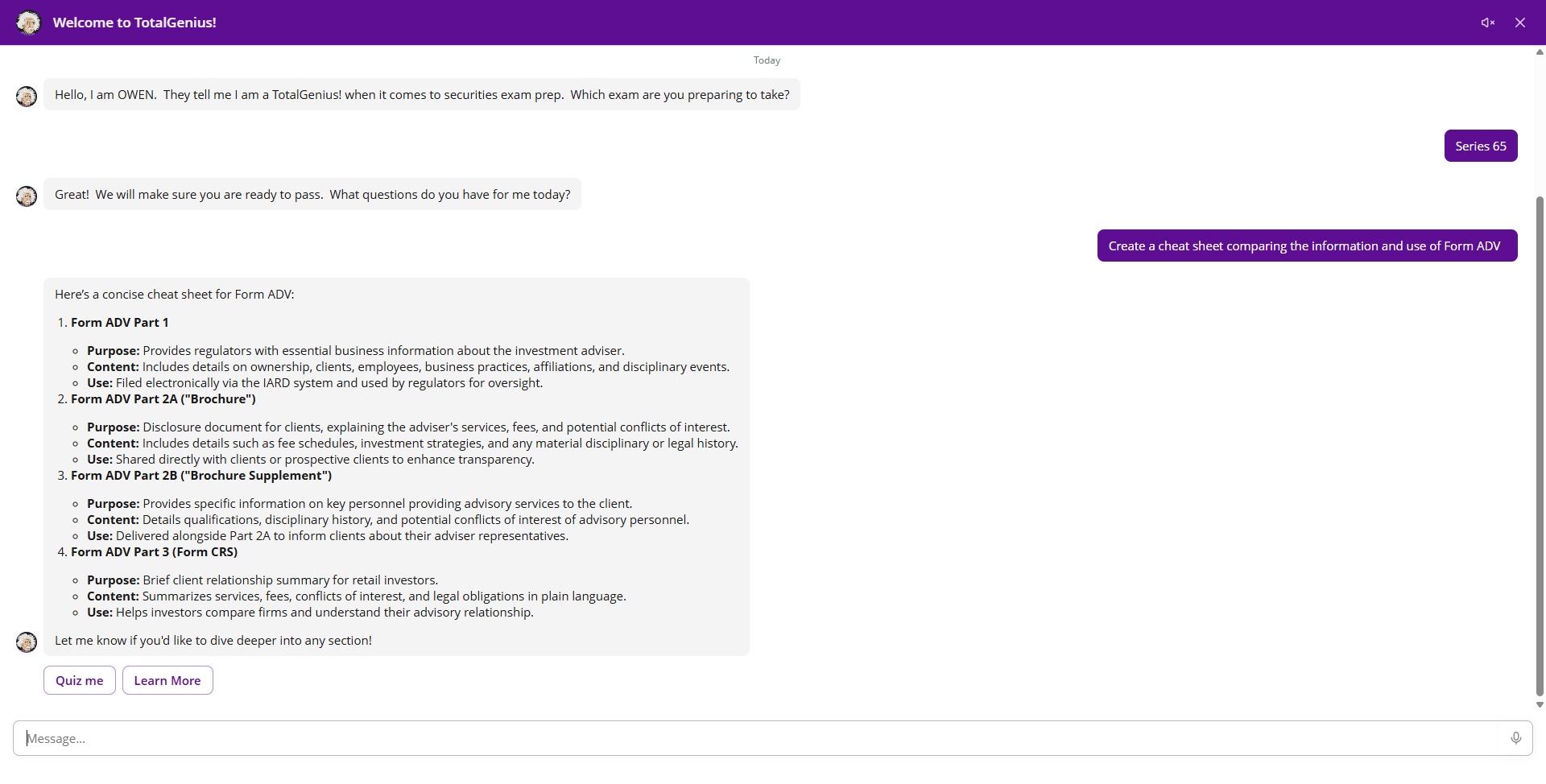Click the scrollbar up arrow
This screenshot has height=784, width=1546.
point(1540,52)
